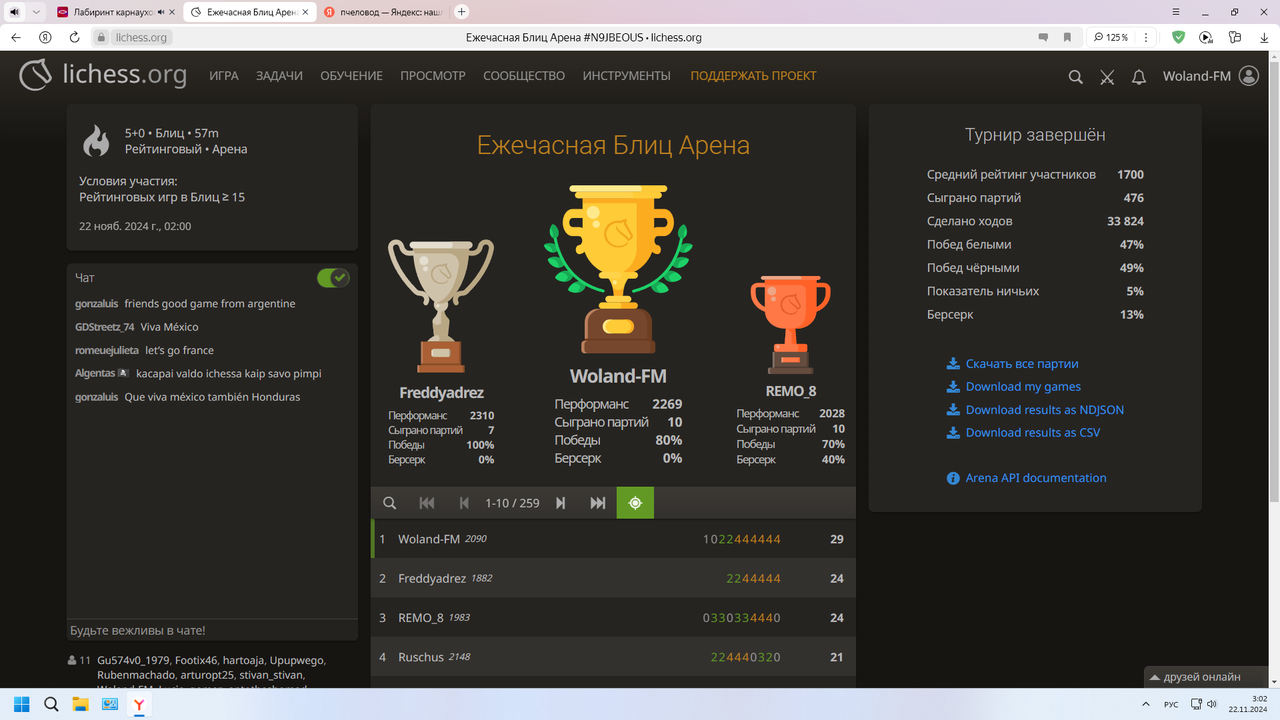Open Algentas profile in chat
Screen dimensions: 1280x720
point(95,373)
